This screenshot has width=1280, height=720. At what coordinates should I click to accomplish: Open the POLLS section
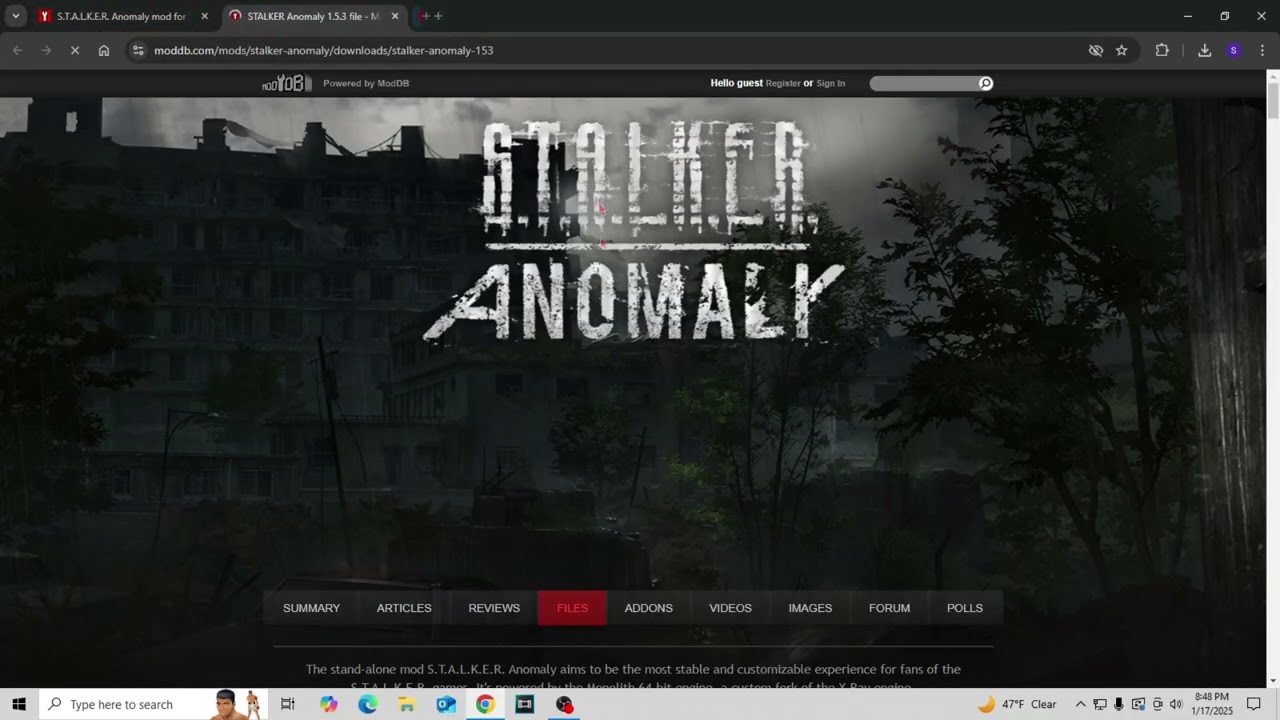pos(965,608)
